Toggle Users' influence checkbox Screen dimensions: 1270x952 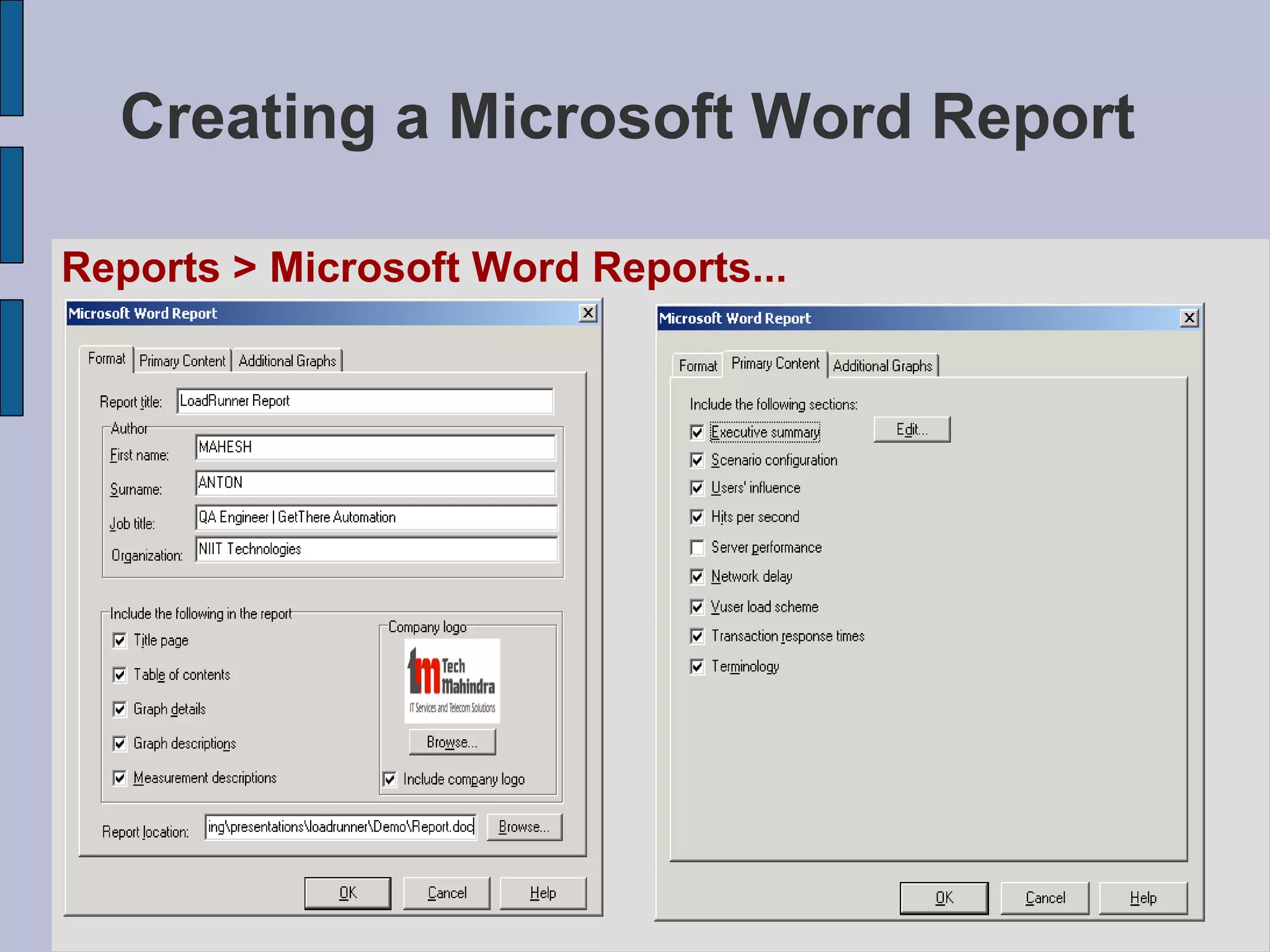697,488
